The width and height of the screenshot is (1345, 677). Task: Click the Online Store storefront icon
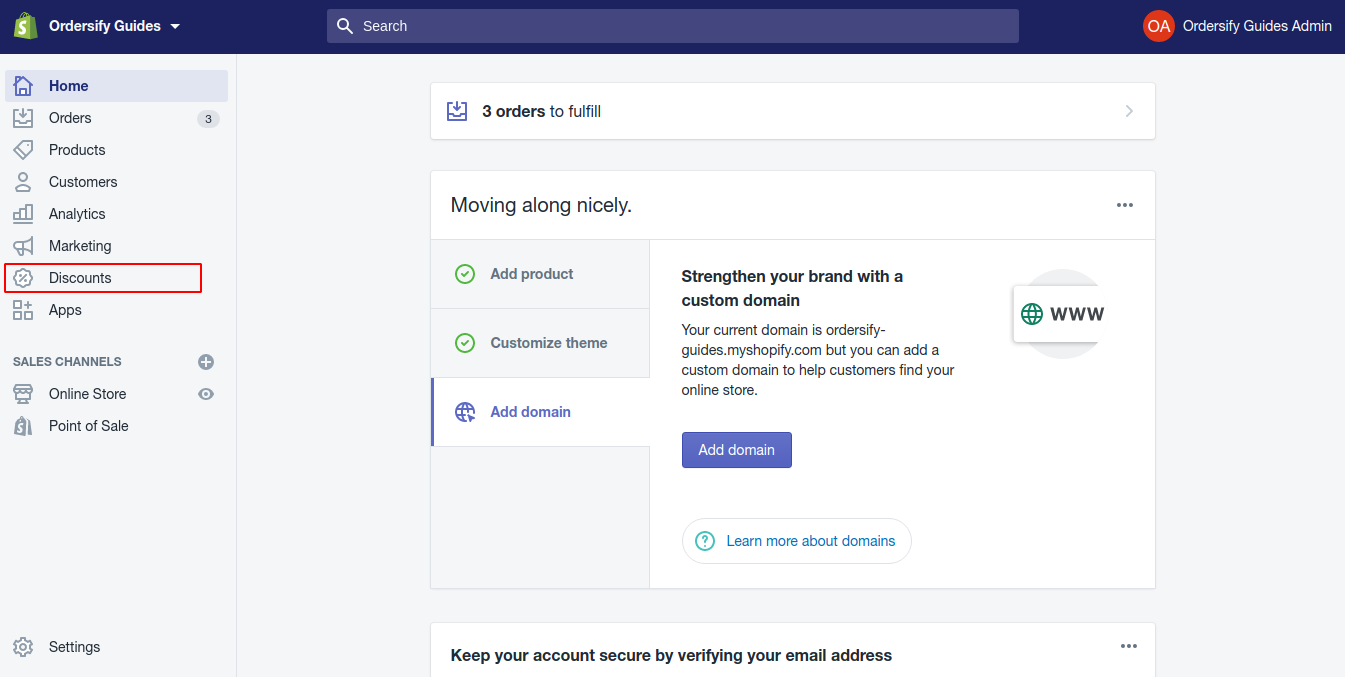pyautogui.click(x=23, y=394)
